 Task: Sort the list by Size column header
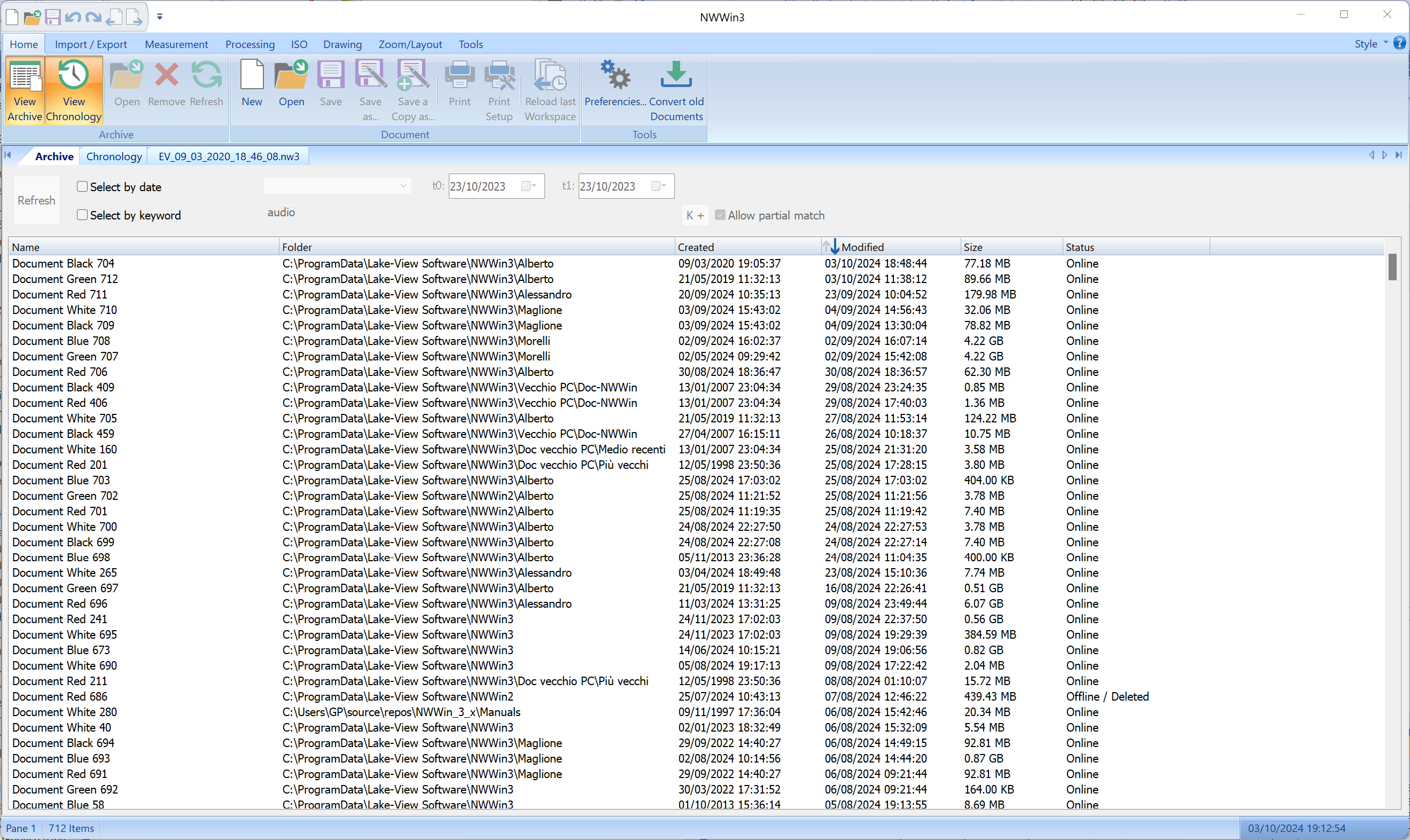coord(1011,247)
